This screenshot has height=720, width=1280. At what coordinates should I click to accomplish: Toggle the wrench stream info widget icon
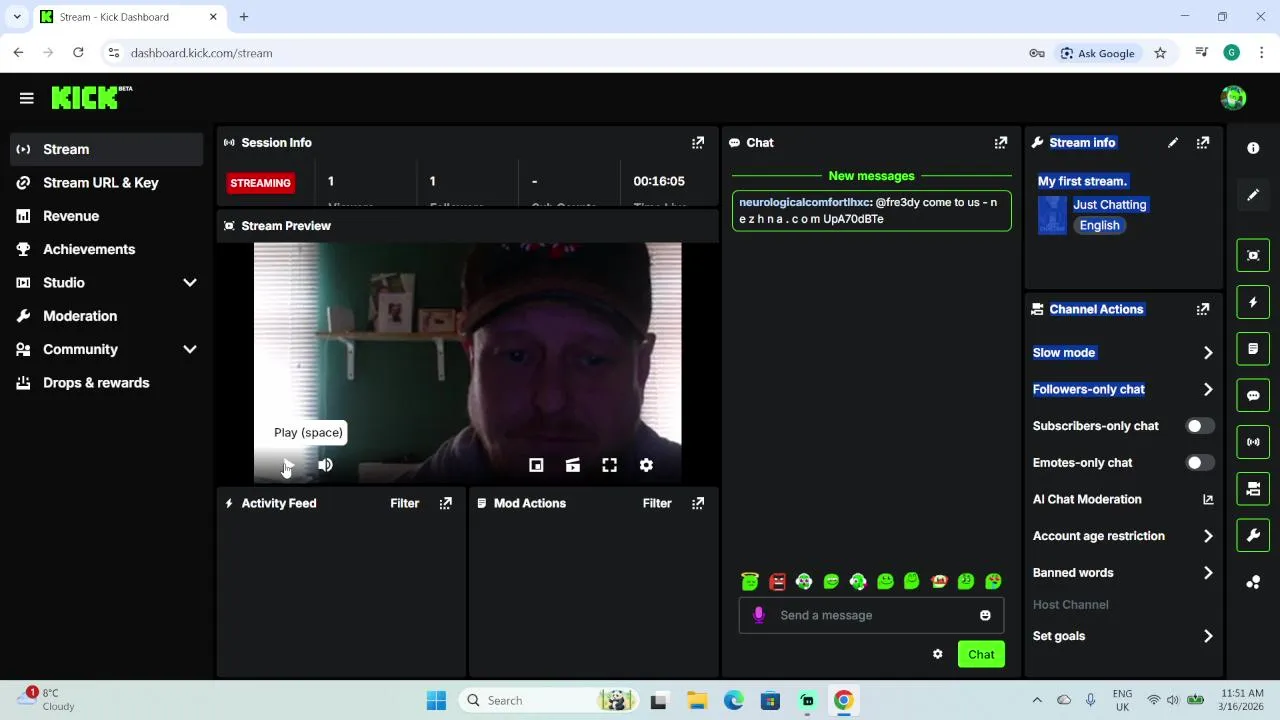pos(1253,536)
